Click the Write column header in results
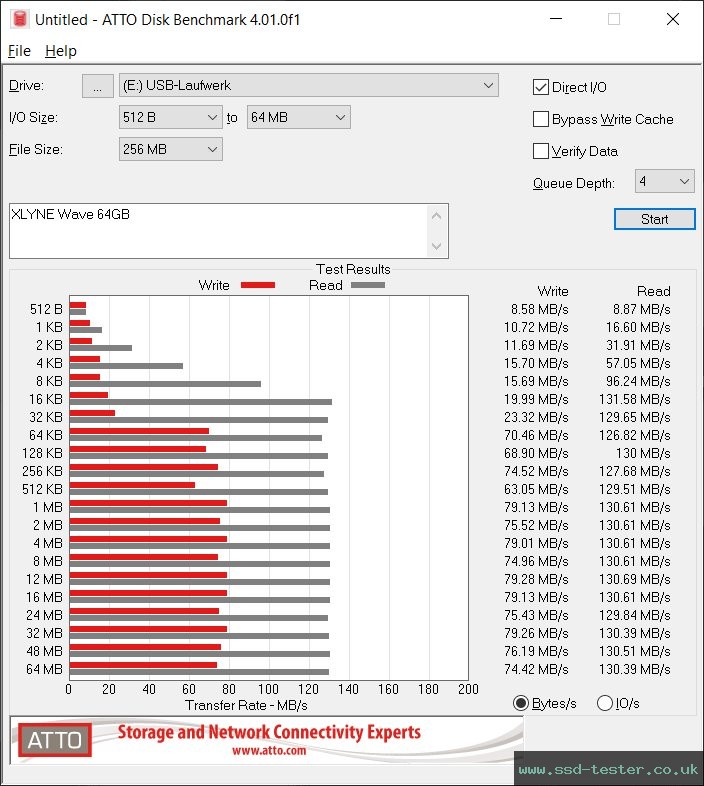 (553, 291)
